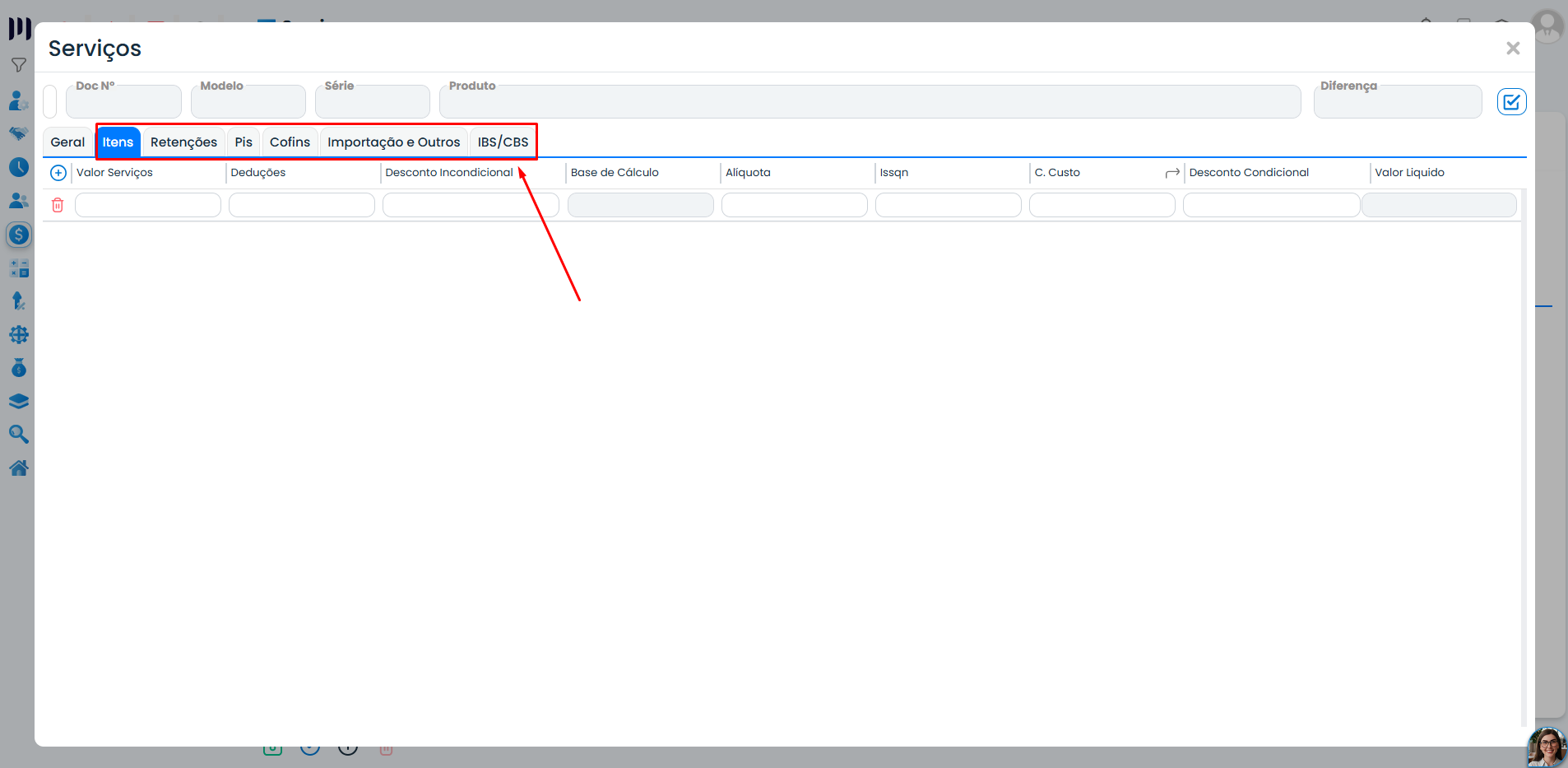Open the chat assistant avatar
Viewport: 1568px width, 768px height.
(1547, 747)
